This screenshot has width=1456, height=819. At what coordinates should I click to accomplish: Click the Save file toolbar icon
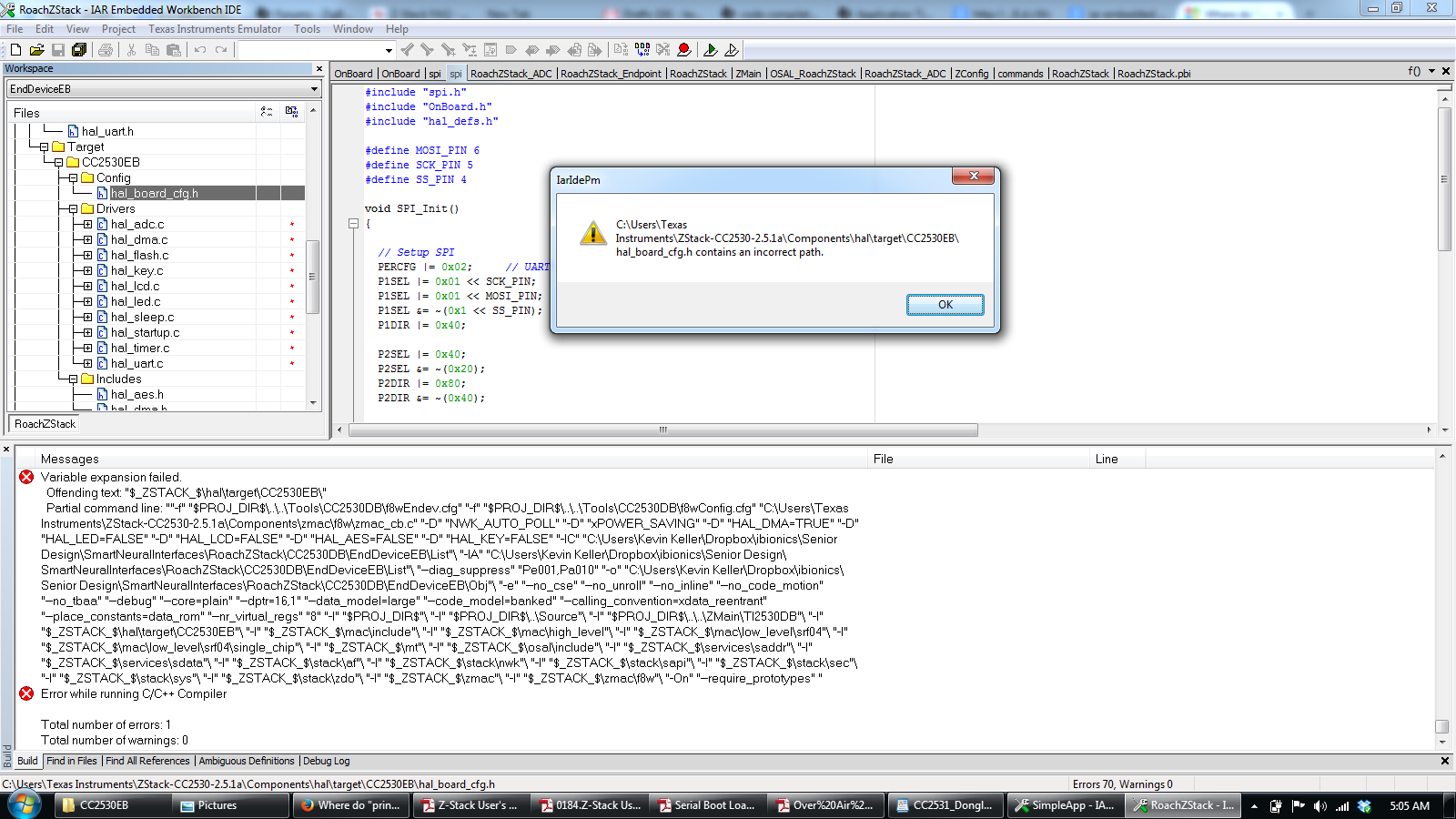click(x=58, y=50)
